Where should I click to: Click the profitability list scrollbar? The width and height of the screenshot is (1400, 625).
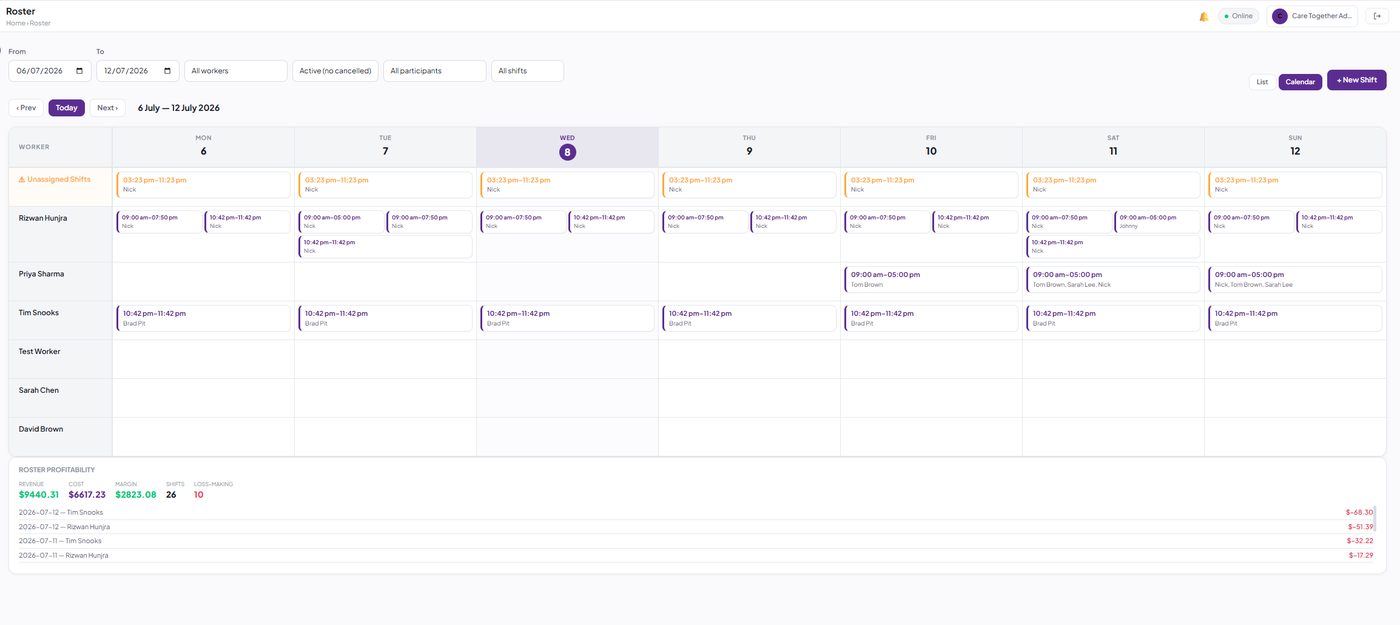(1376, 520)
